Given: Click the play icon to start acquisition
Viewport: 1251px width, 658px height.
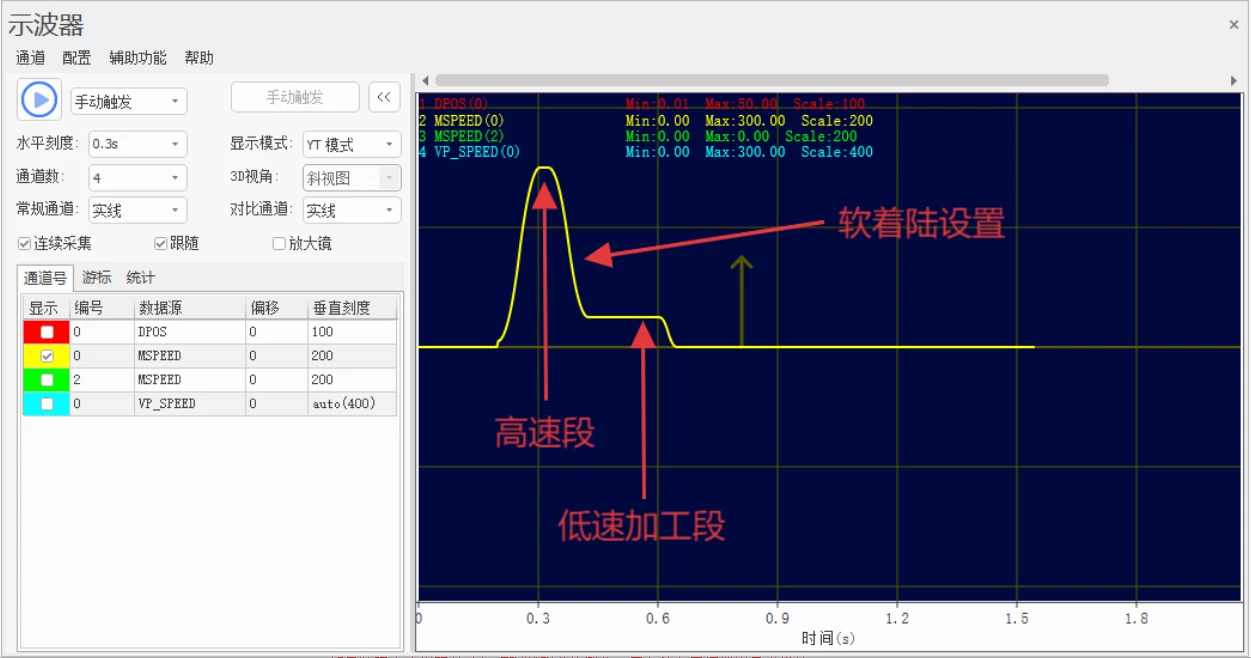Looking at the screenshot, I should tap(39, 97).
